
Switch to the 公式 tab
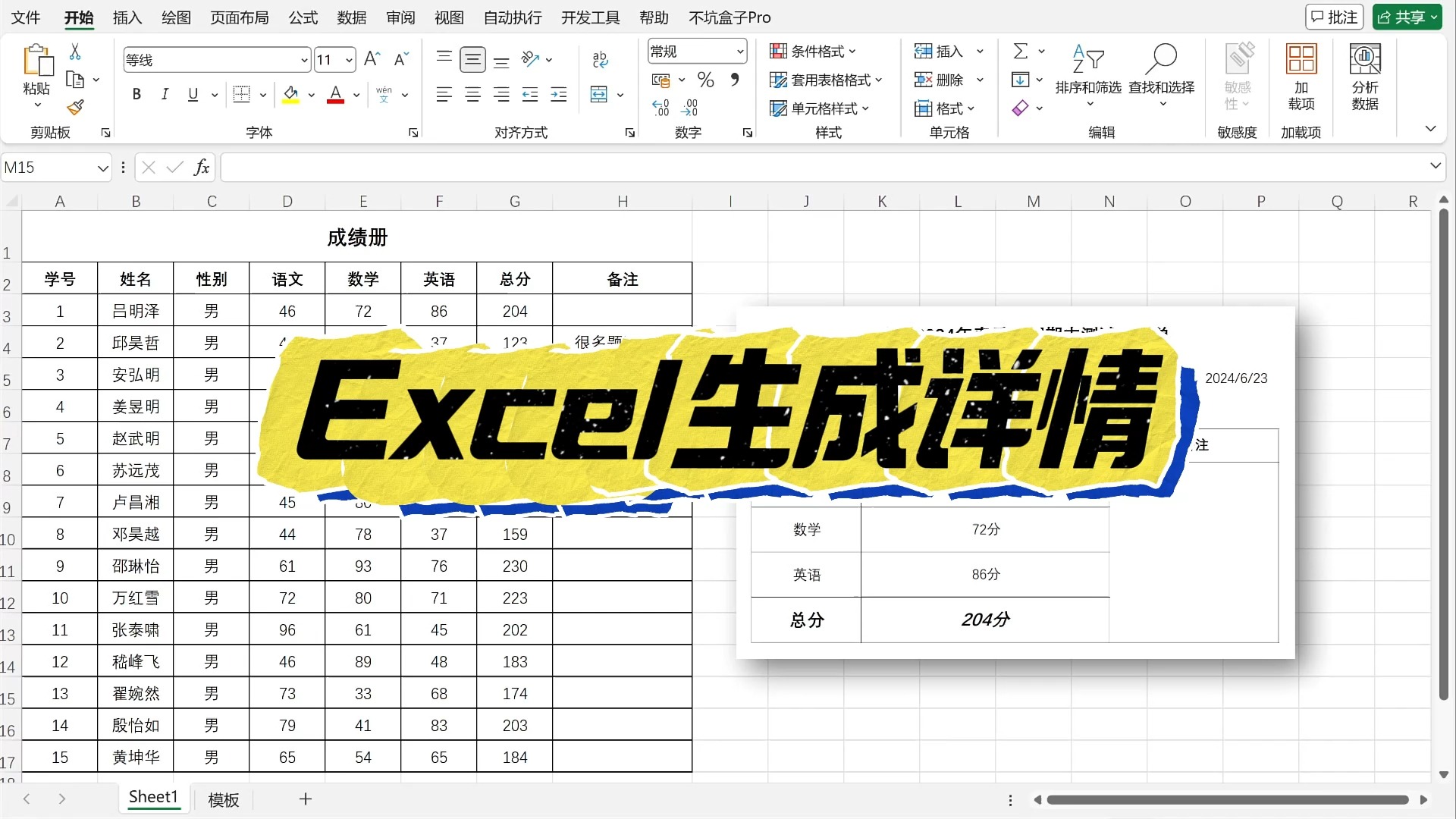coord(303,17)
